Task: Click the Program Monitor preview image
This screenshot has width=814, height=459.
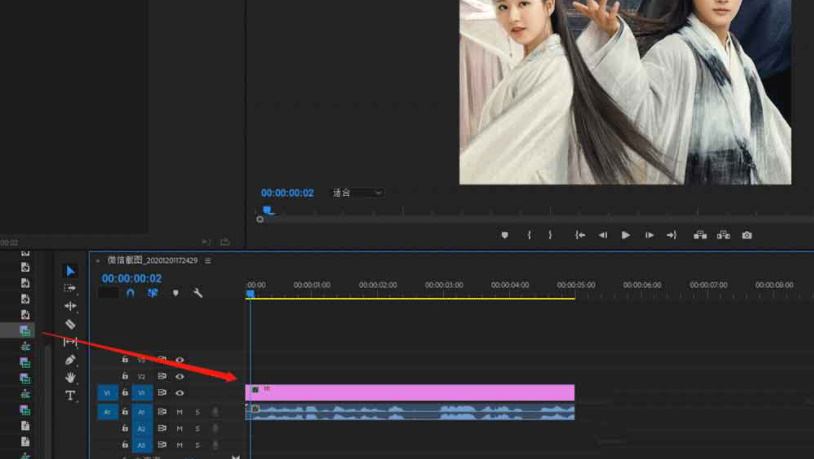Action: point(625,92)
